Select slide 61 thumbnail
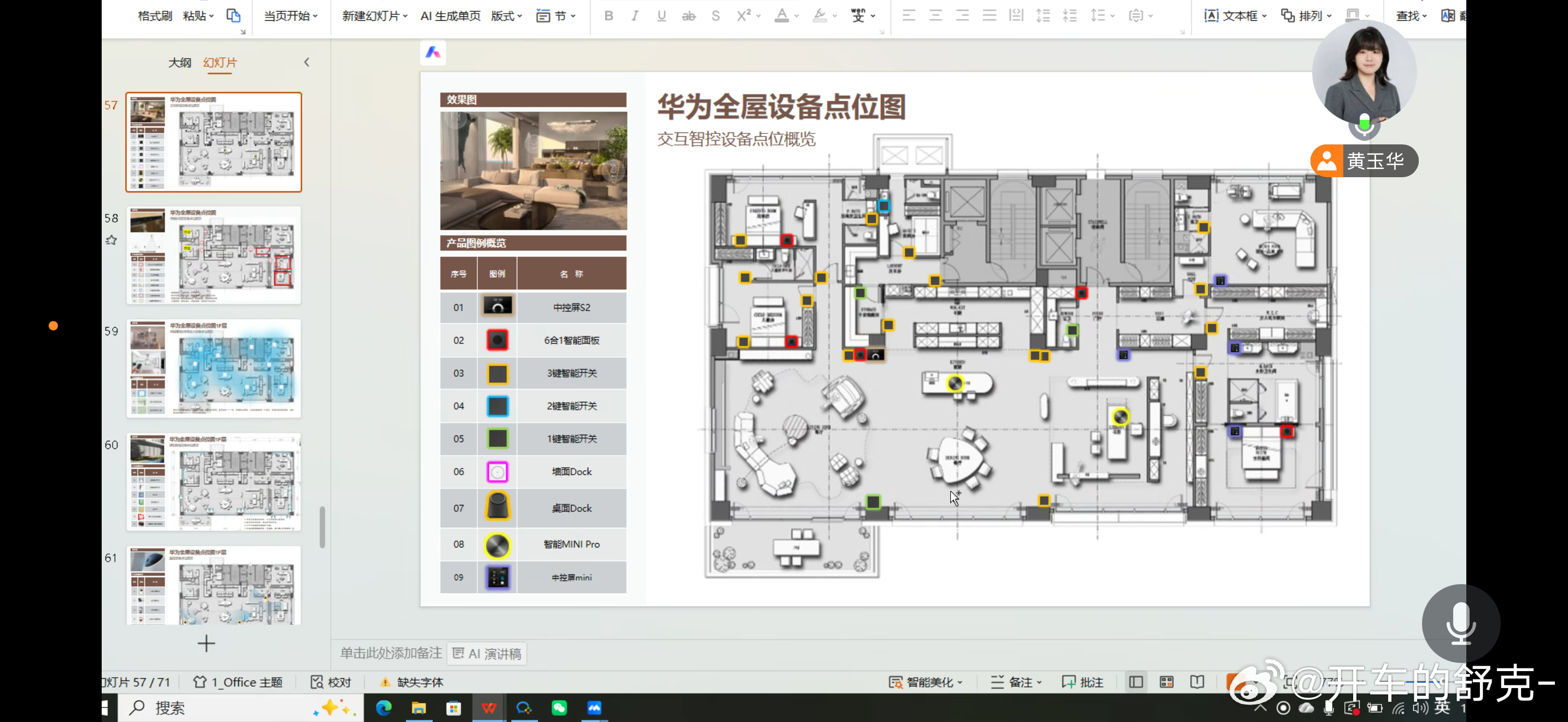Viewport: 1568px width, 722px height. [214, 585]
